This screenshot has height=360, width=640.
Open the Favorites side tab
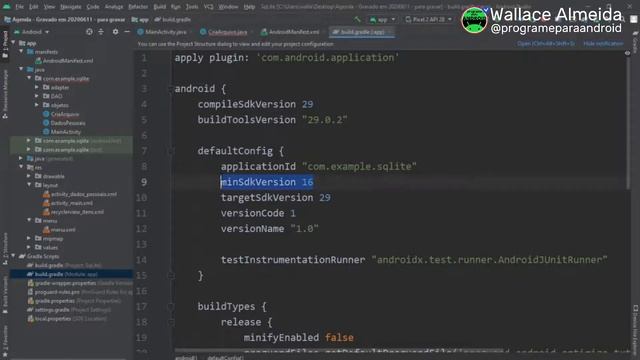pyautogui.click(x=5, y=342)
